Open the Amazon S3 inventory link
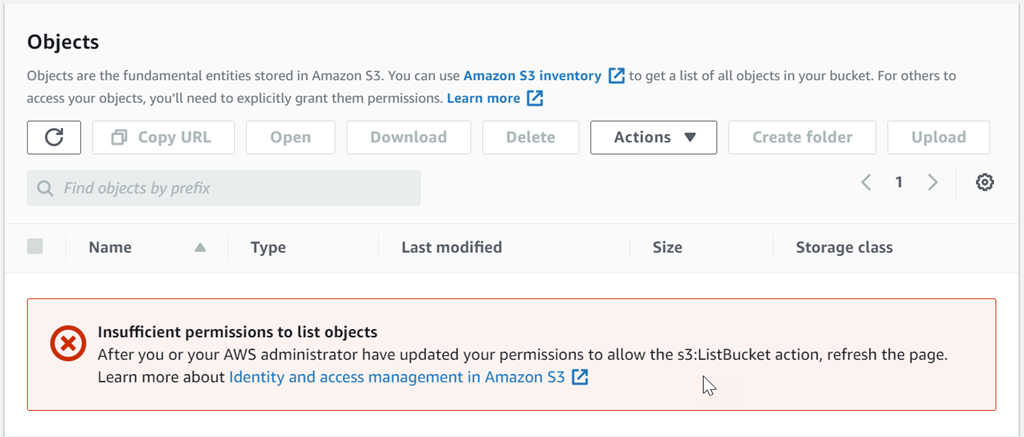The image size is (1024, 437). tap(532, 76)
